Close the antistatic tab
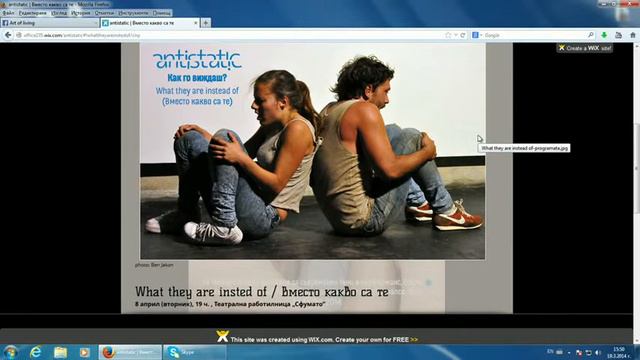Viewport: 640px width, 360px height. 196,23
